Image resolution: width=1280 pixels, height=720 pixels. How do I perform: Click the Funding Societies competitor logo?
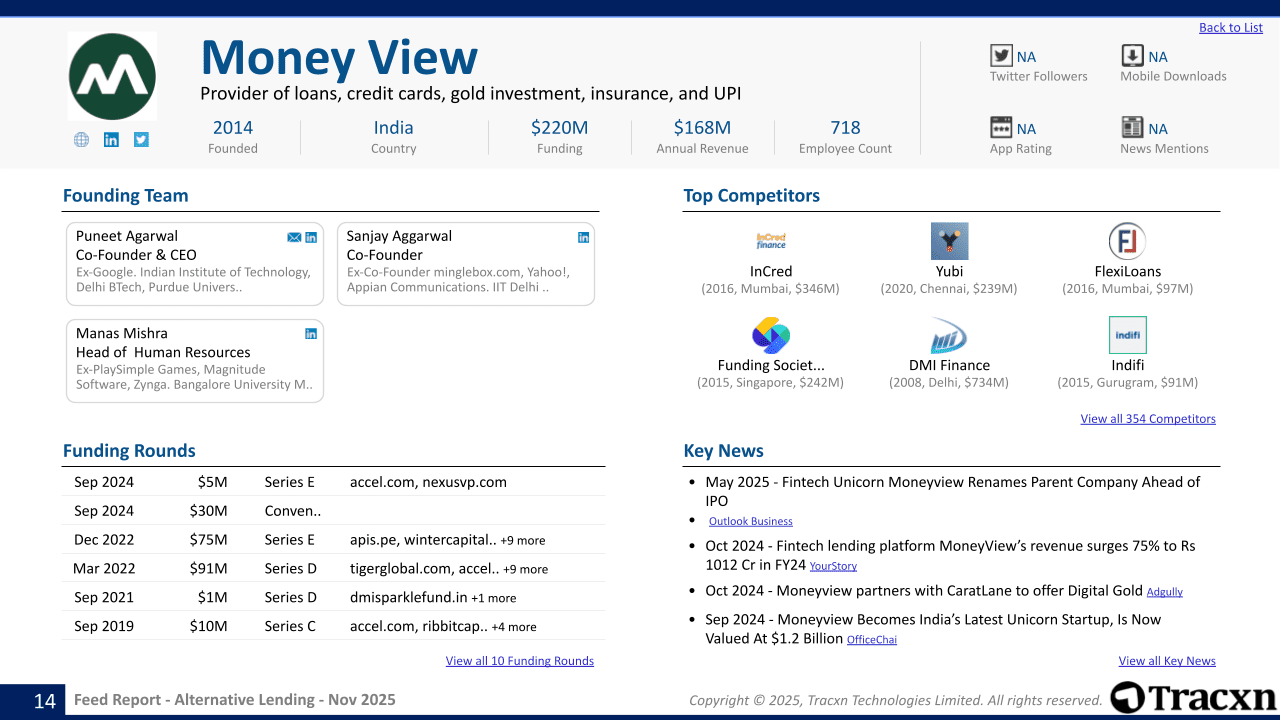(771, 335)
